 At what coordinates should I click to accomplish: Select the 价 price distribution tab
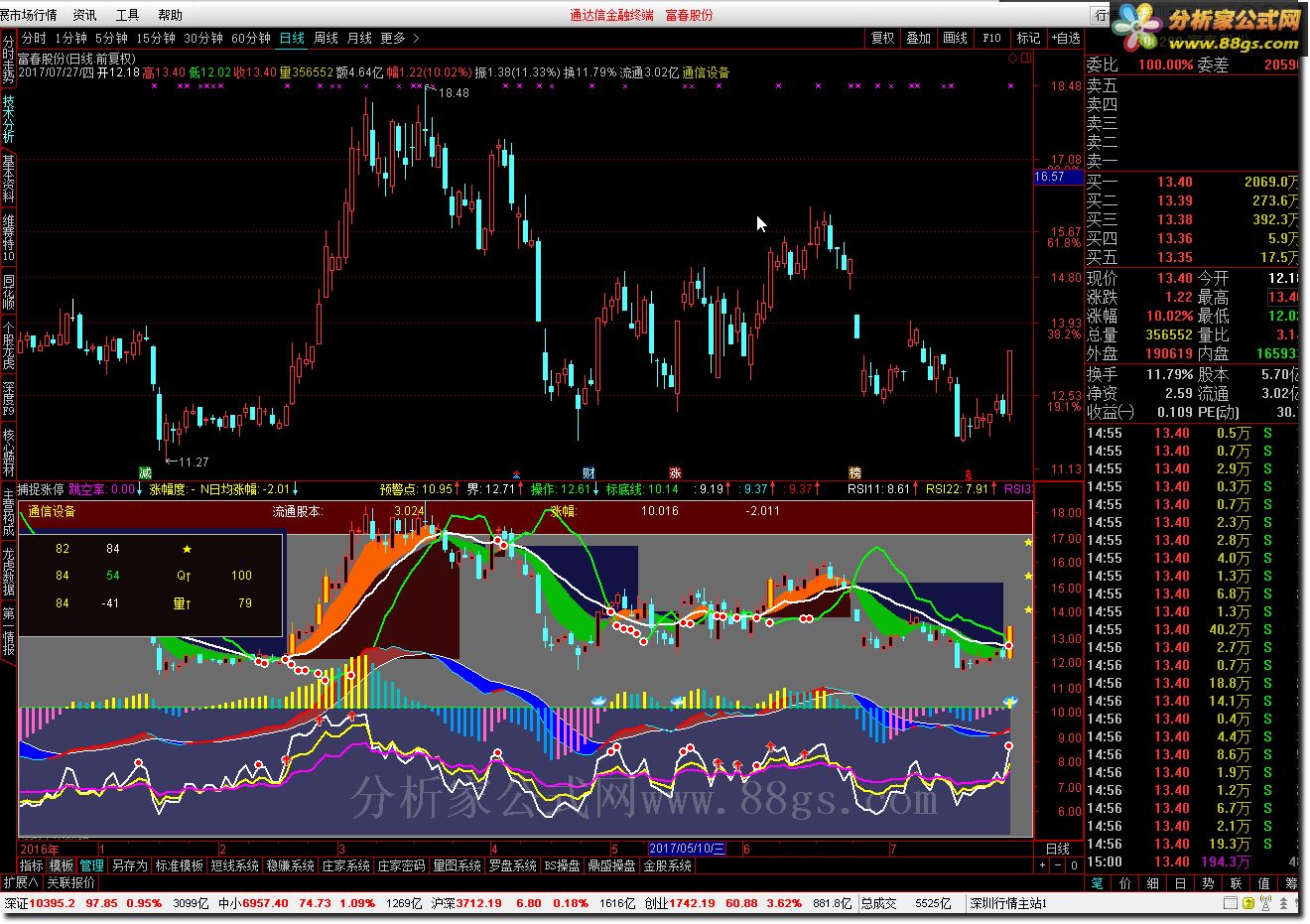(1124, 882)
